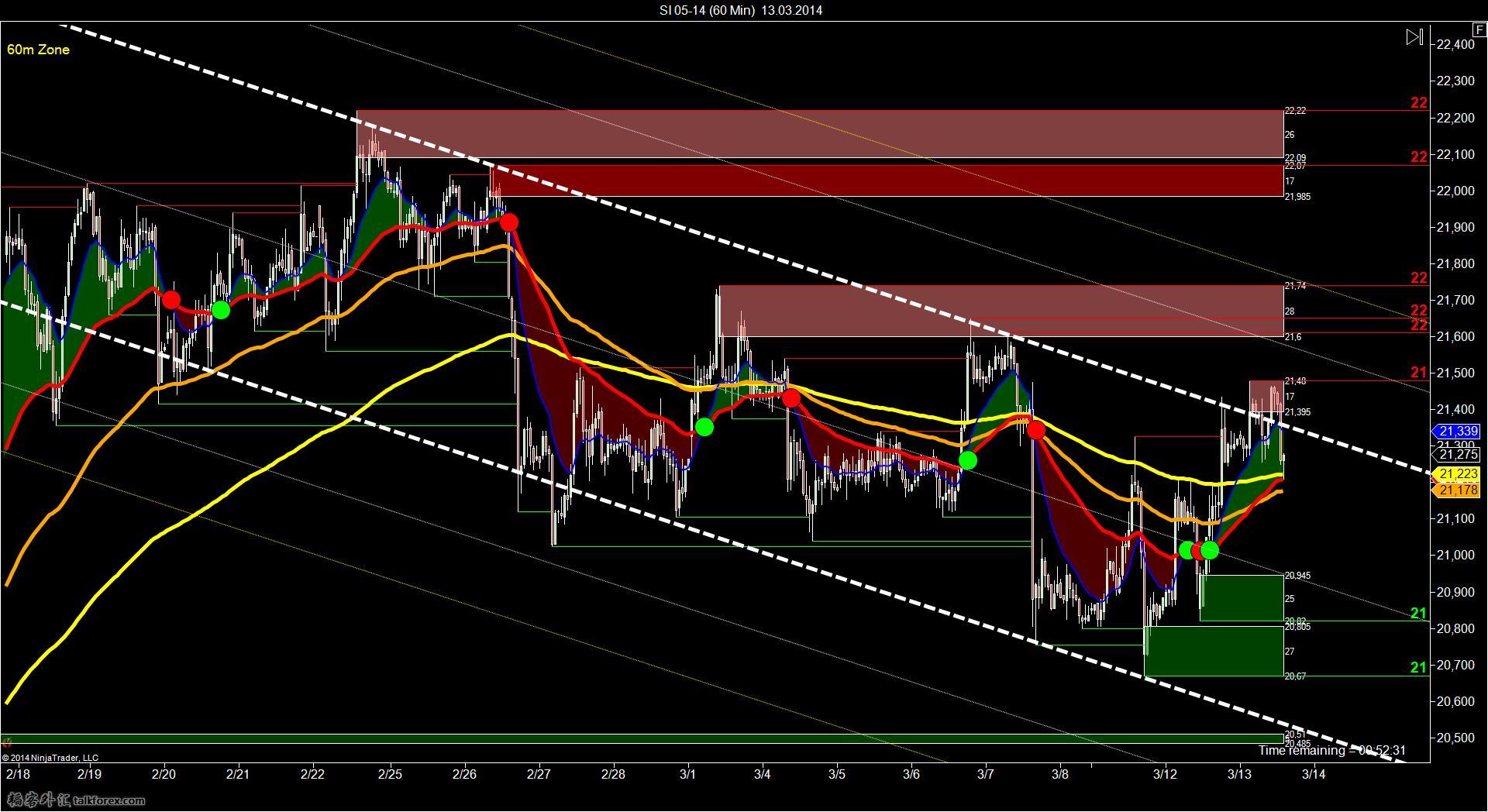1488x812 pixels.
Task: Select the 2/27 date label
Action: pos(538,774)
